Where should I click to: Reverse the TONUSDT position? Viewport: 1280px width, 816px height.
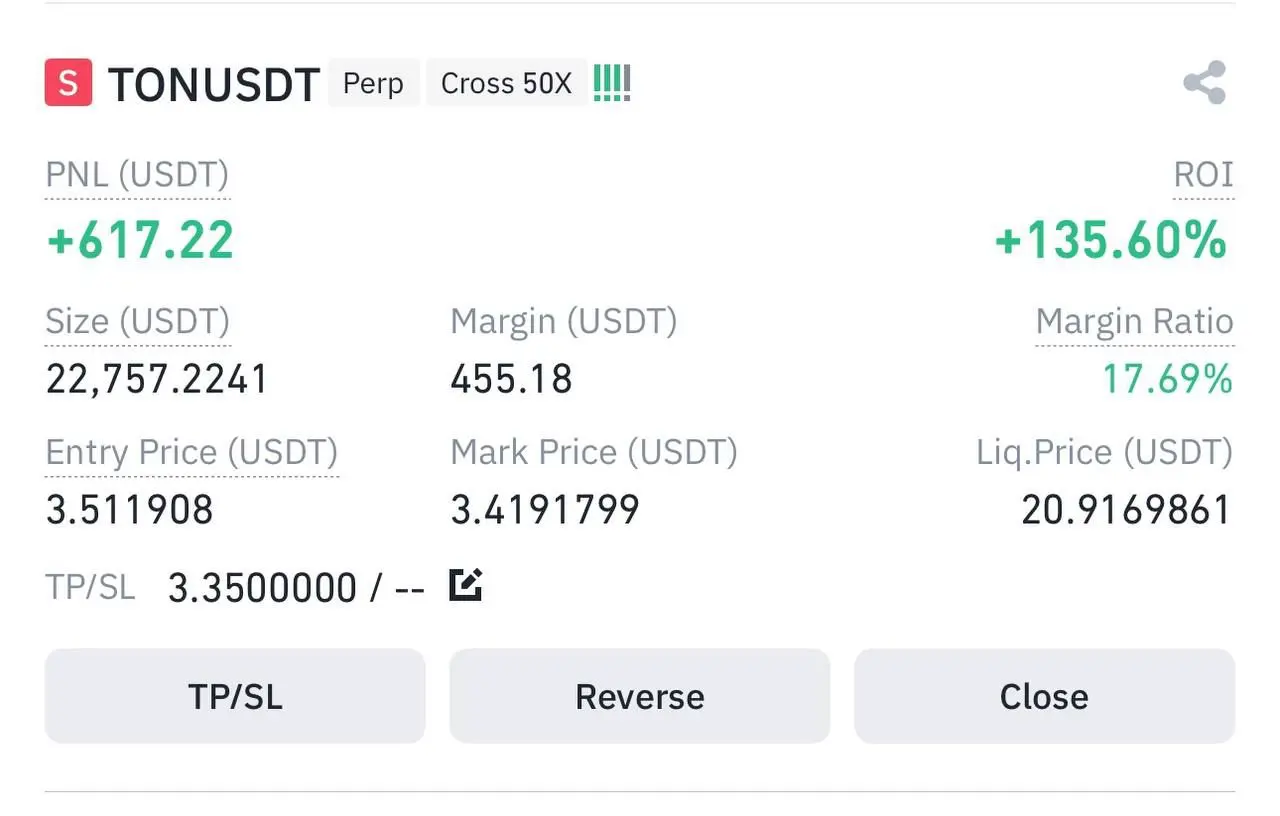(640, 696)
